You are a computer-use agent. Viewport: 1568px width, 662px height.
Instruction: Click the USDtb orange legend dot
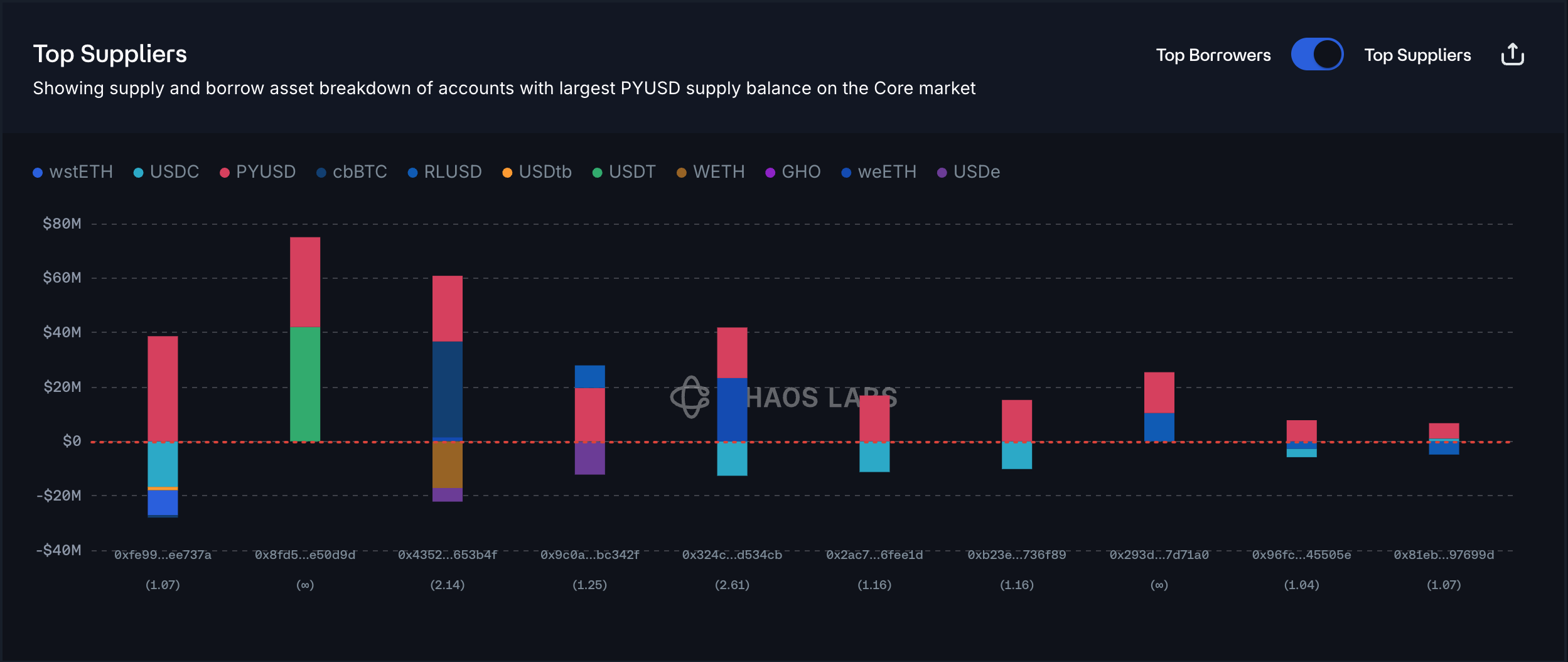[x=507, y=173]
